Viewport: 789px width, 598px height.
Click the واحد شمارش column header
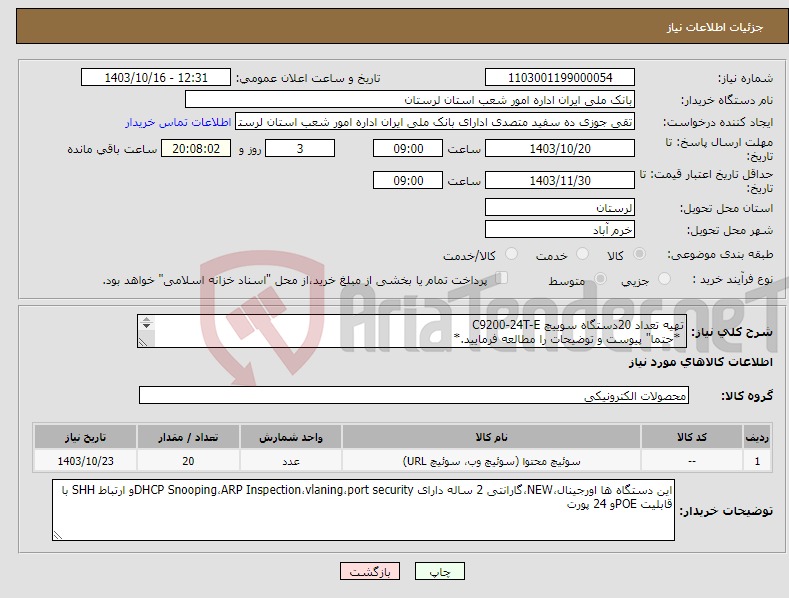(x=291, y=437)
